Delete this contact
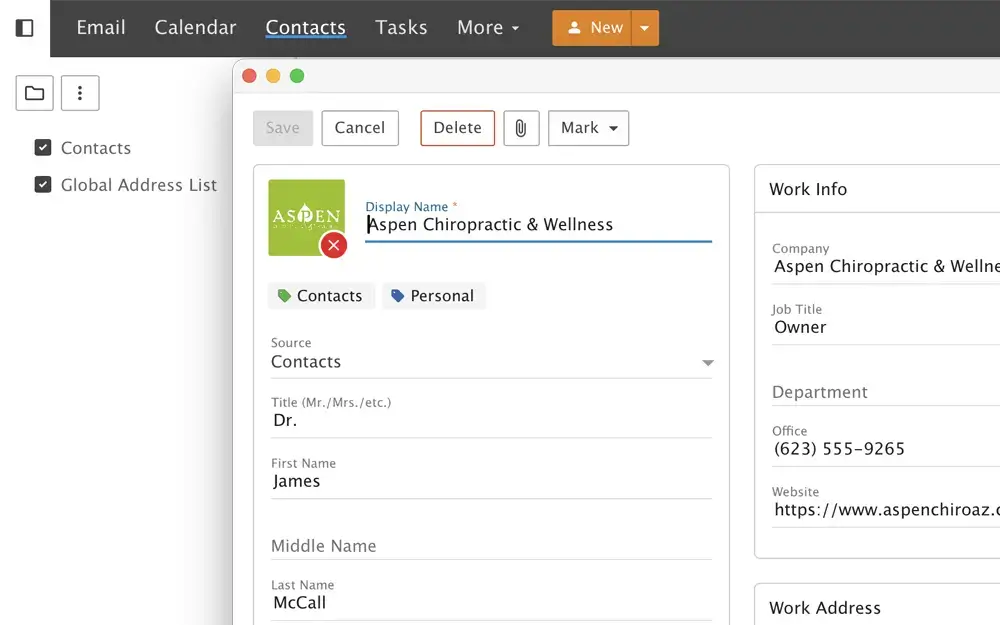The image size is (1000, 625). (x=457, y=128)
